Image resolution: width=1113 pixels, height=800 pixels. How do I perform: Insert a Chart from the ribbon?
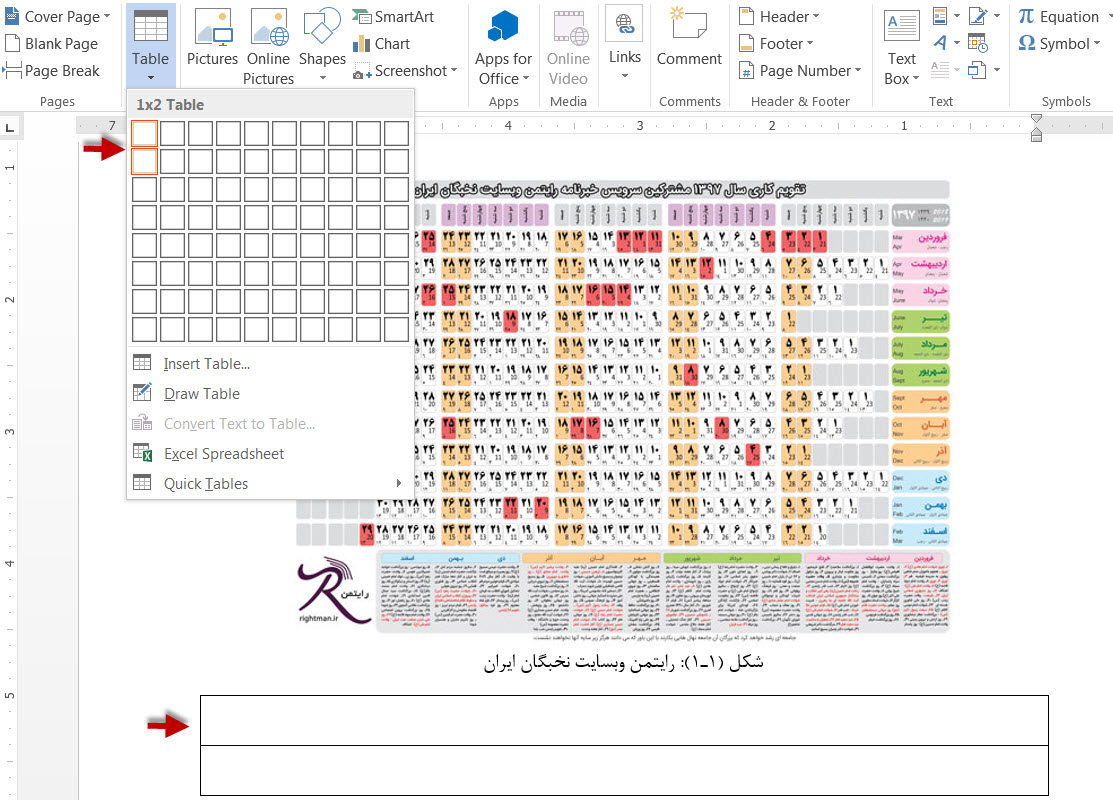point(381,44)
